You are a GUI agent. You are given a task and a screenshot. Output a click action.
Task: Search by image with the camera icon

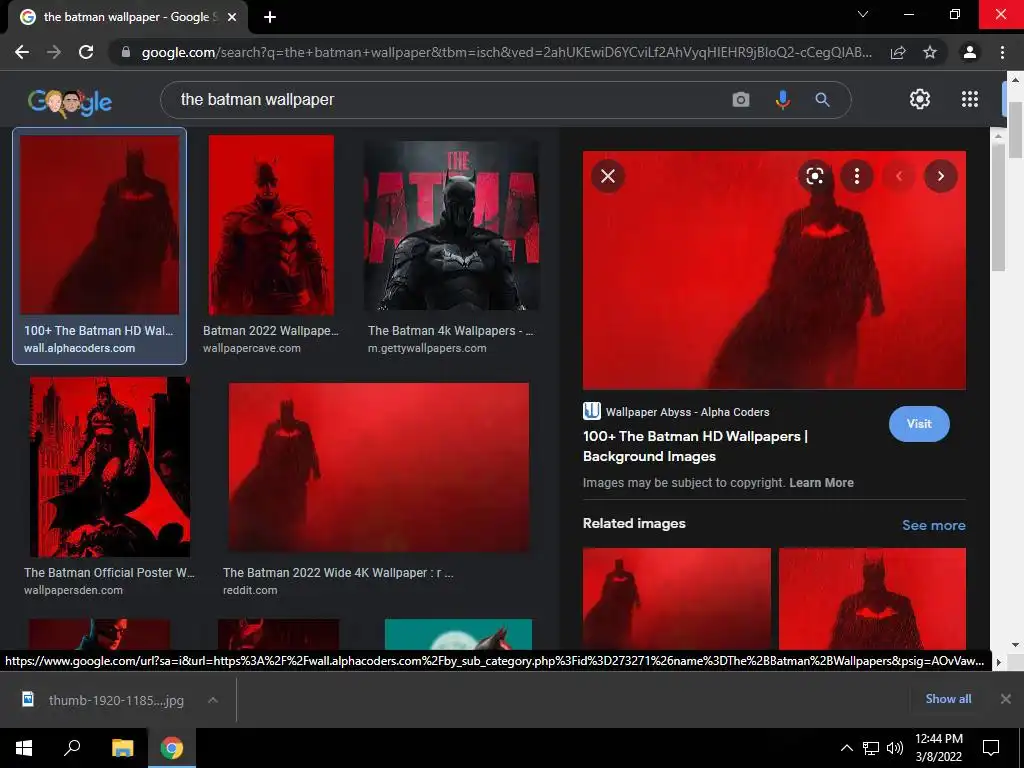point(741,100)
